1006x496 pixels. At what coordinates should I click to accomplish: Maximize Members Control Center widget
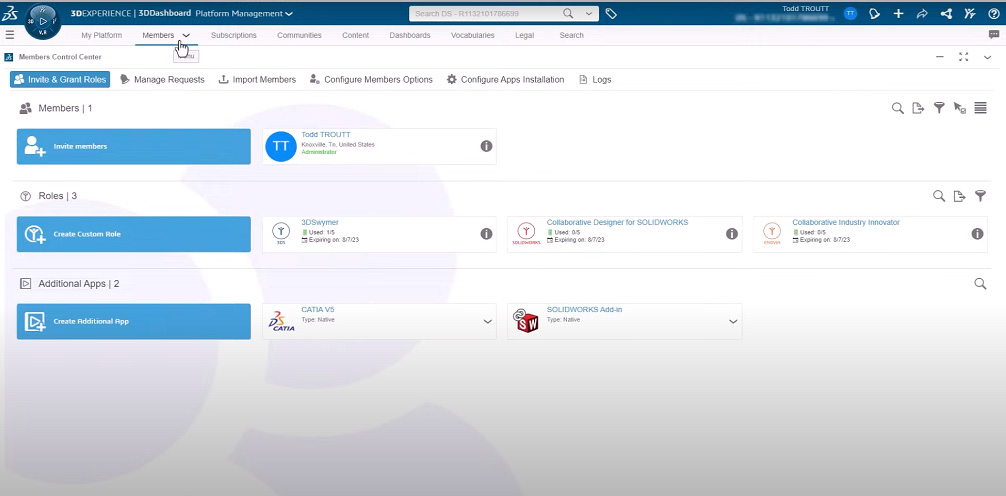963,57
